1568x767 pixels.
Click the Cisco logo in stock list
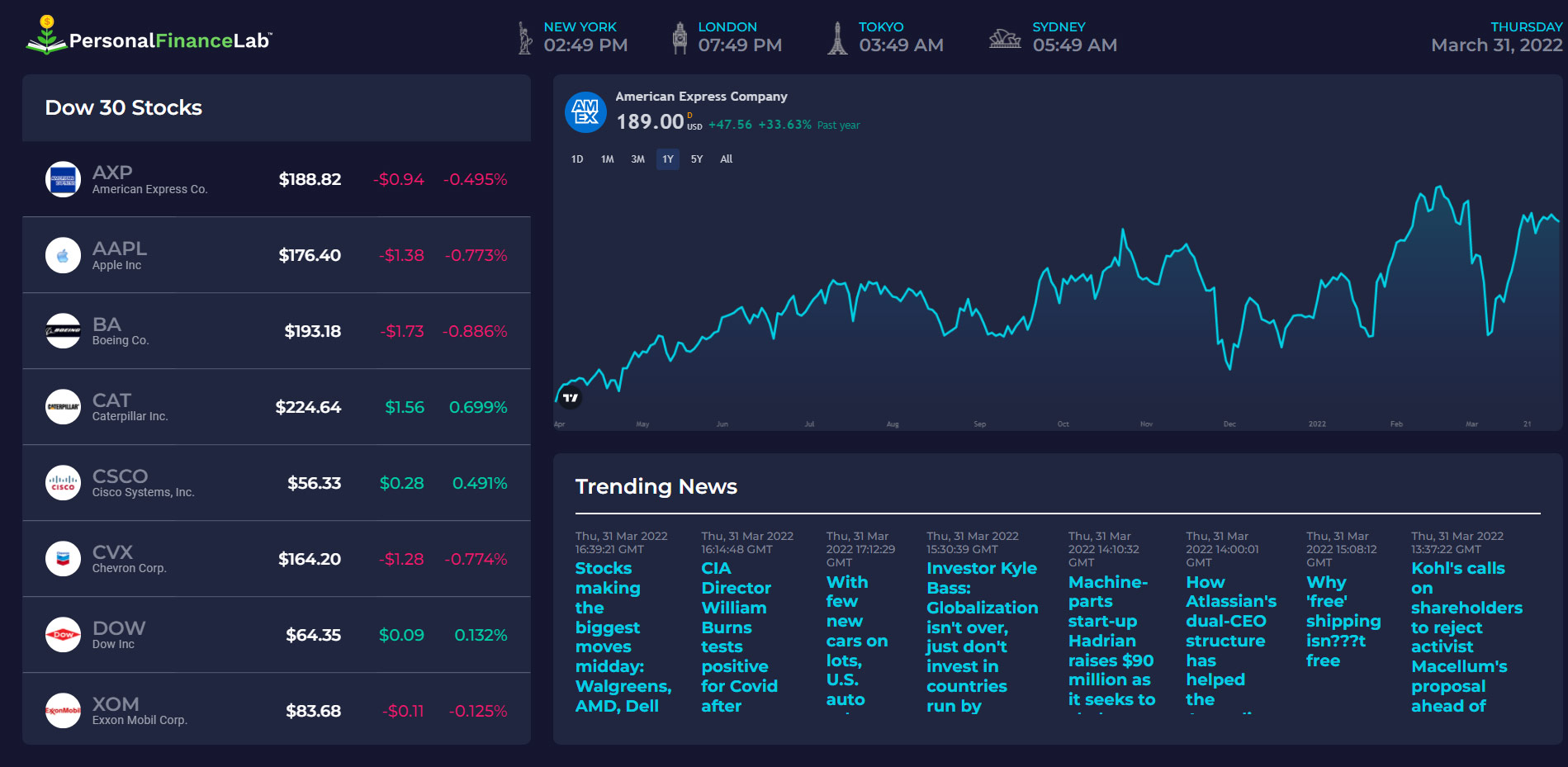[63, 483]
